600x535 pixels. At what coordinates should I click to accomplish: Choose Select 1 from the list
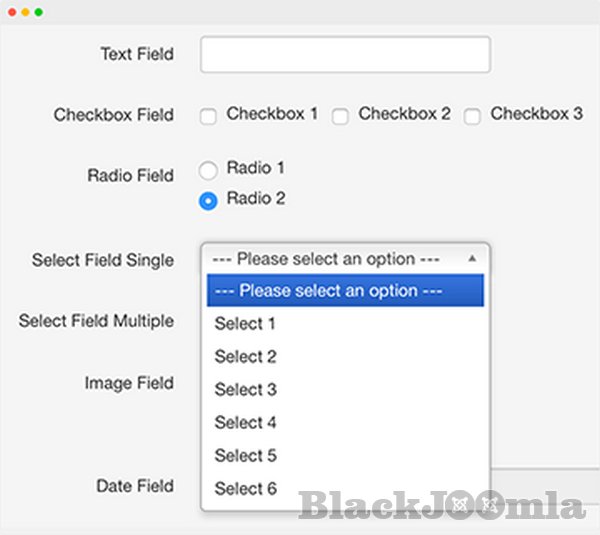tap(245, 324)
